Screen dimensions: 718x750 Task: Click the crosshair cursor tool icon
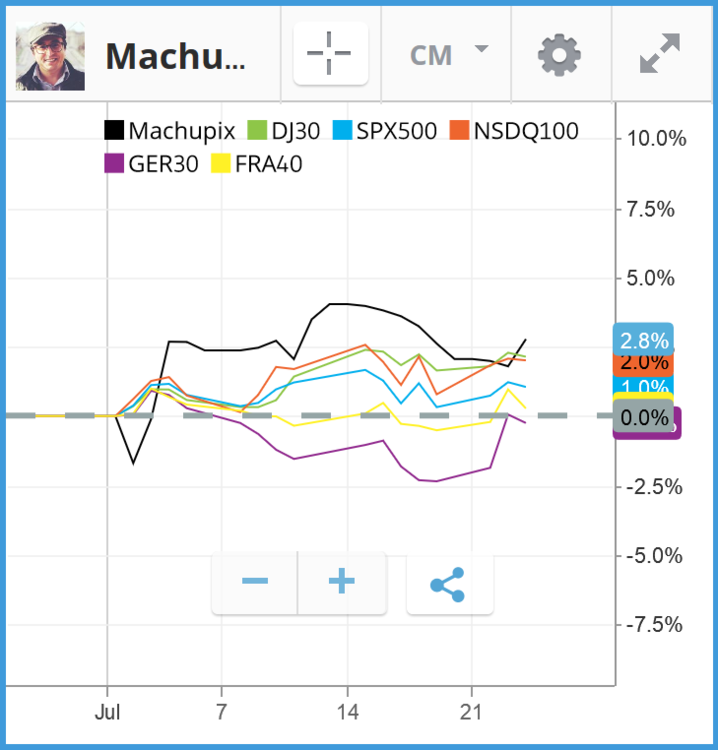tap(330, 54)
